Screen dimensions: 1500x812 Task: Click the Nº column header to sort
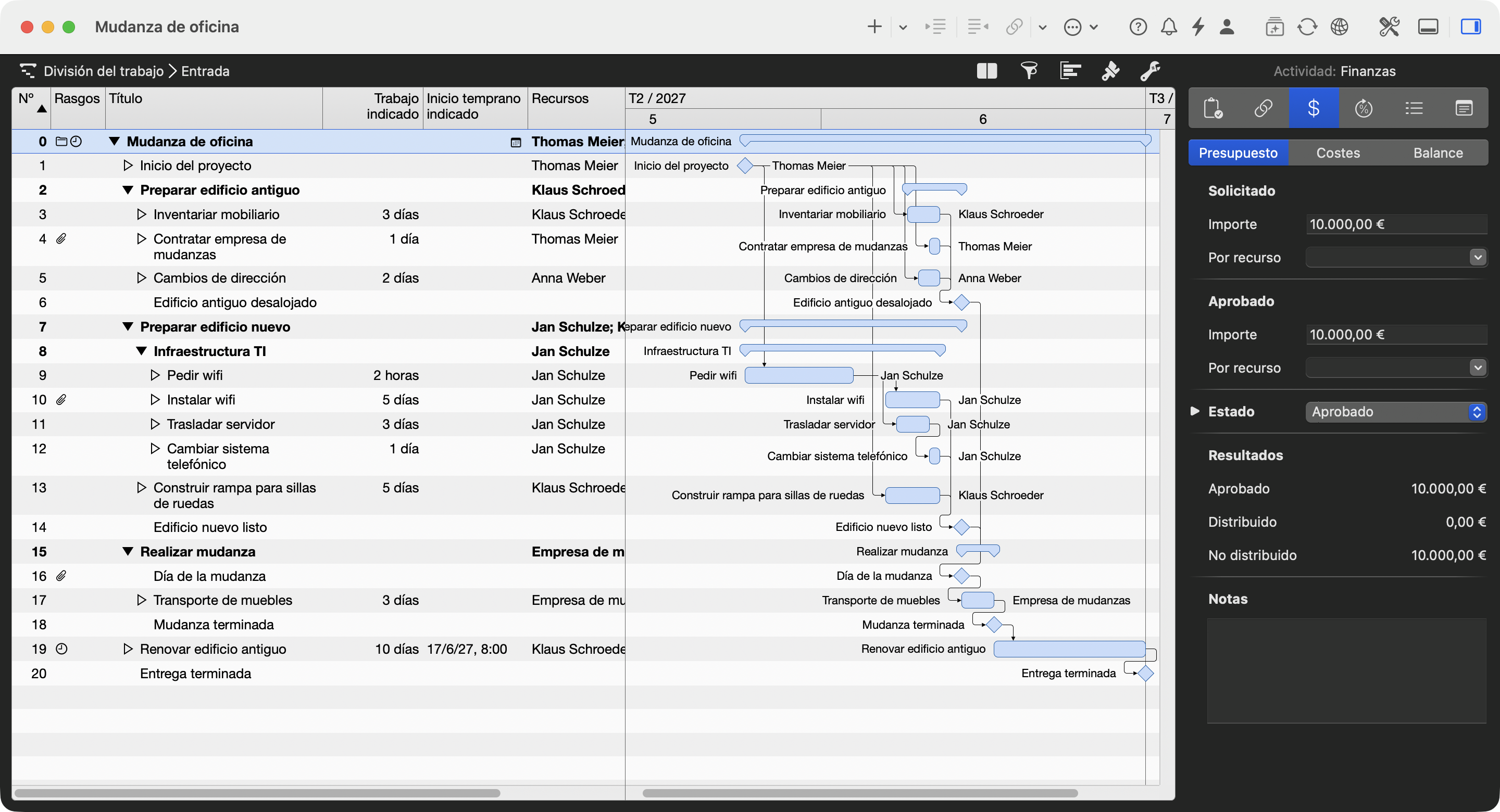point(31,108)
